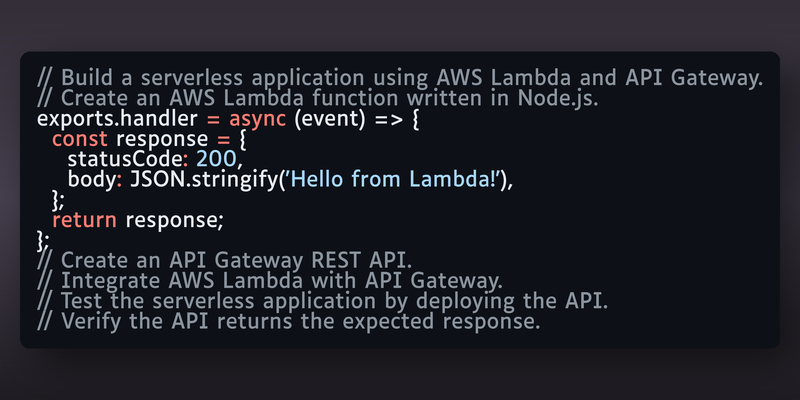Click comment 'Create an AWS Lambda function' line
Screen dimensions: 800x400
click(317, 98)
